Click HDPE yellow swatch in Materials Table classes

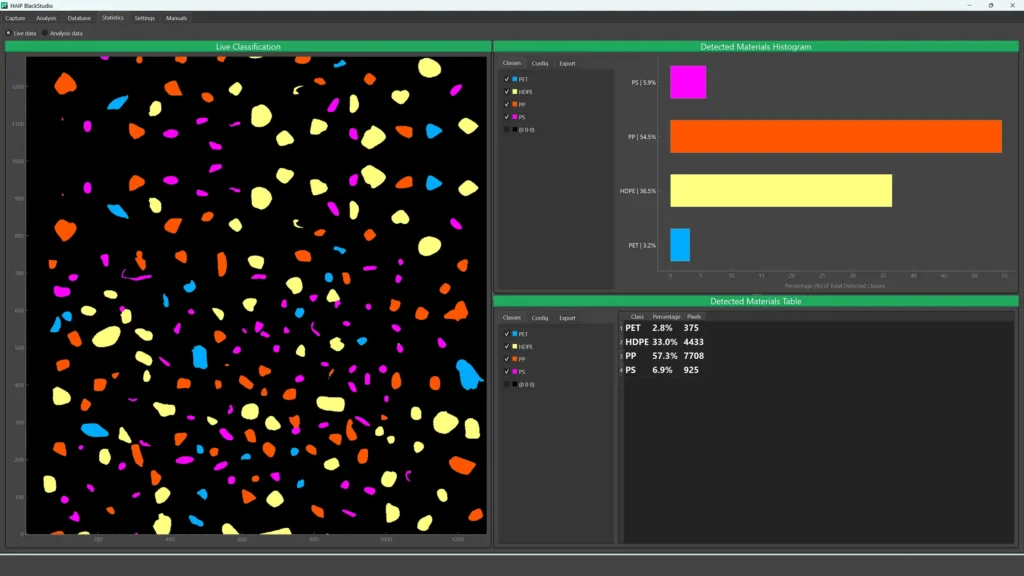[515, 346]
